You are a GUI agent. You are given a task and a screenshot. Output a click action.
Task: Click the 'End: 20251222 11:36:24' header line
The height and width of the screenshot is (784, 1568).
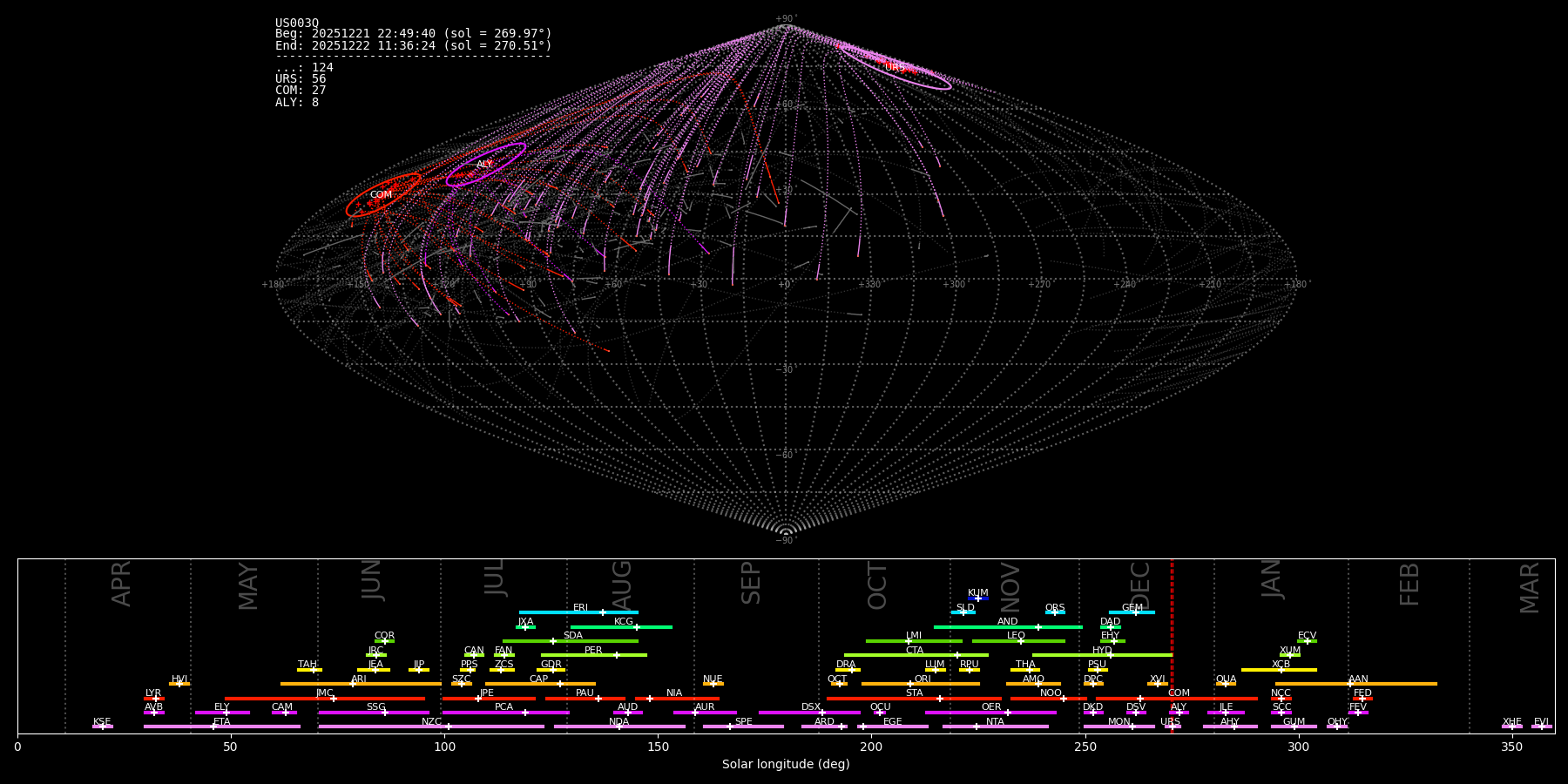point(414,45)
